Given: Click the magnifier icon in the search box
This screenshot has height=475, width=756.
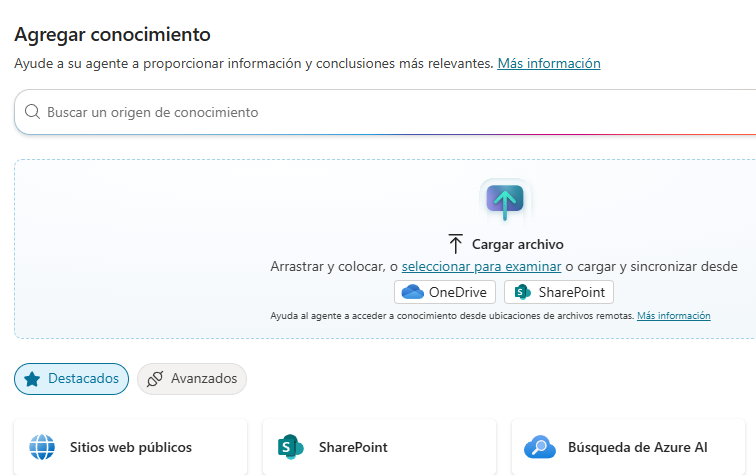Looking at the screenshot, I should coord(32,112).
